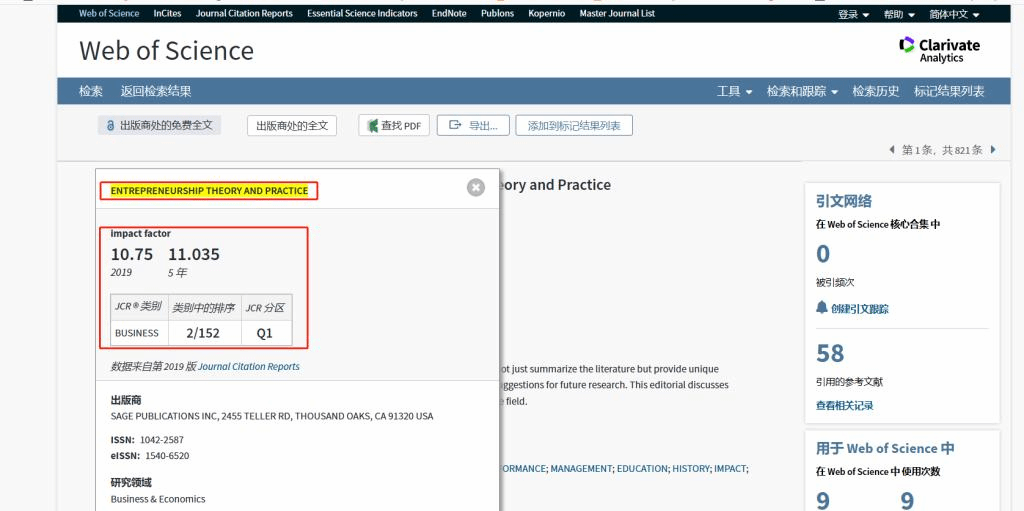Click the bell icon to create citation alert

(x=822, y=308)
